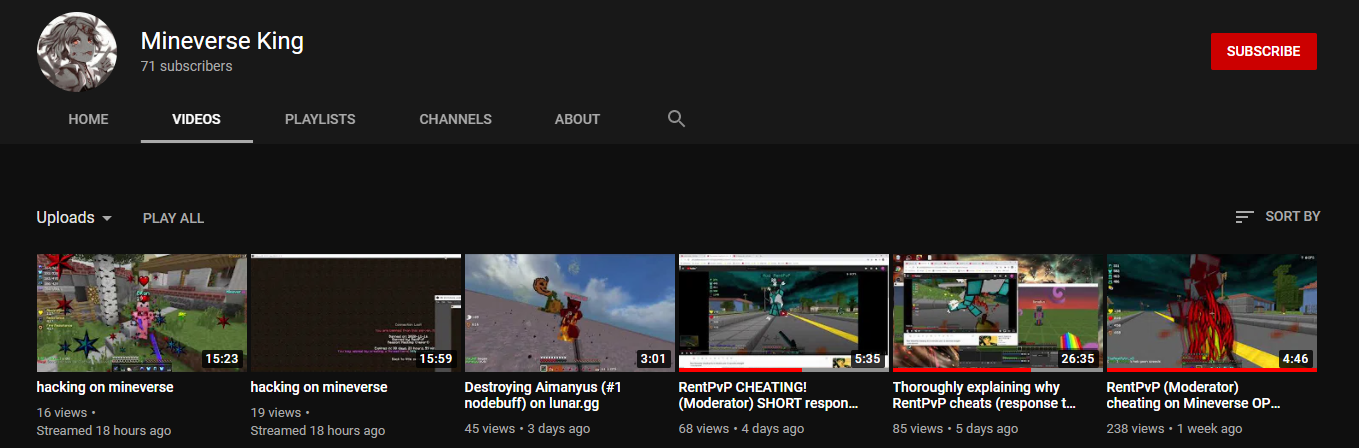Click the 15:59 duration badge

435,358
